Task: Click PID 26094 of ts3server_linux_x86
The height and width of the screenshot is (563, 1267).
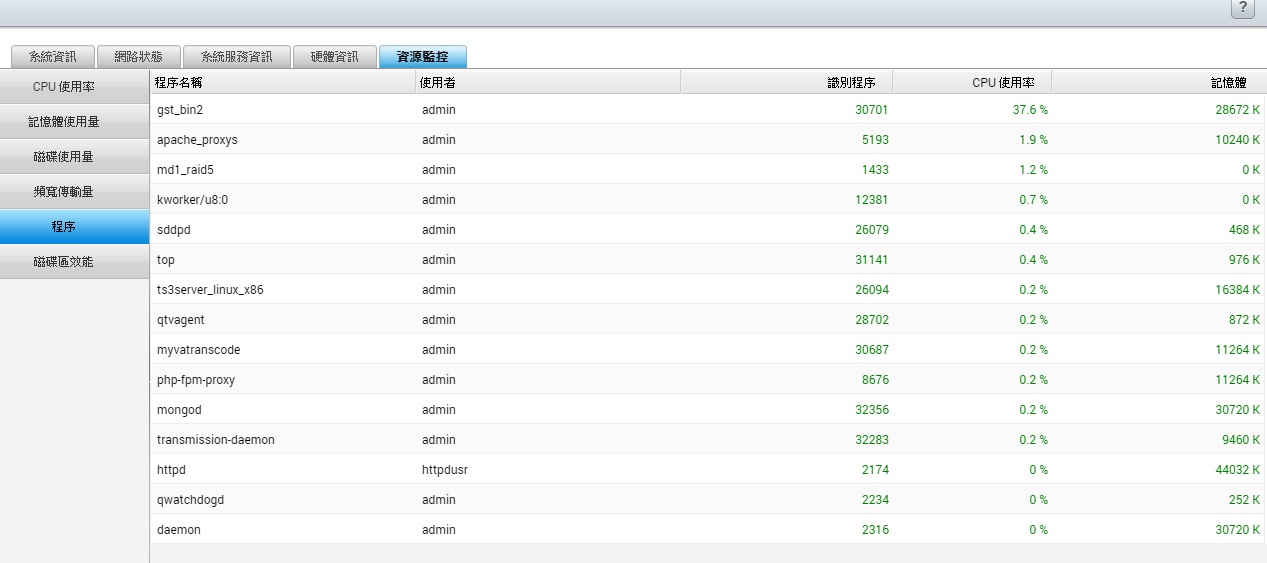Action: point(871,290)
